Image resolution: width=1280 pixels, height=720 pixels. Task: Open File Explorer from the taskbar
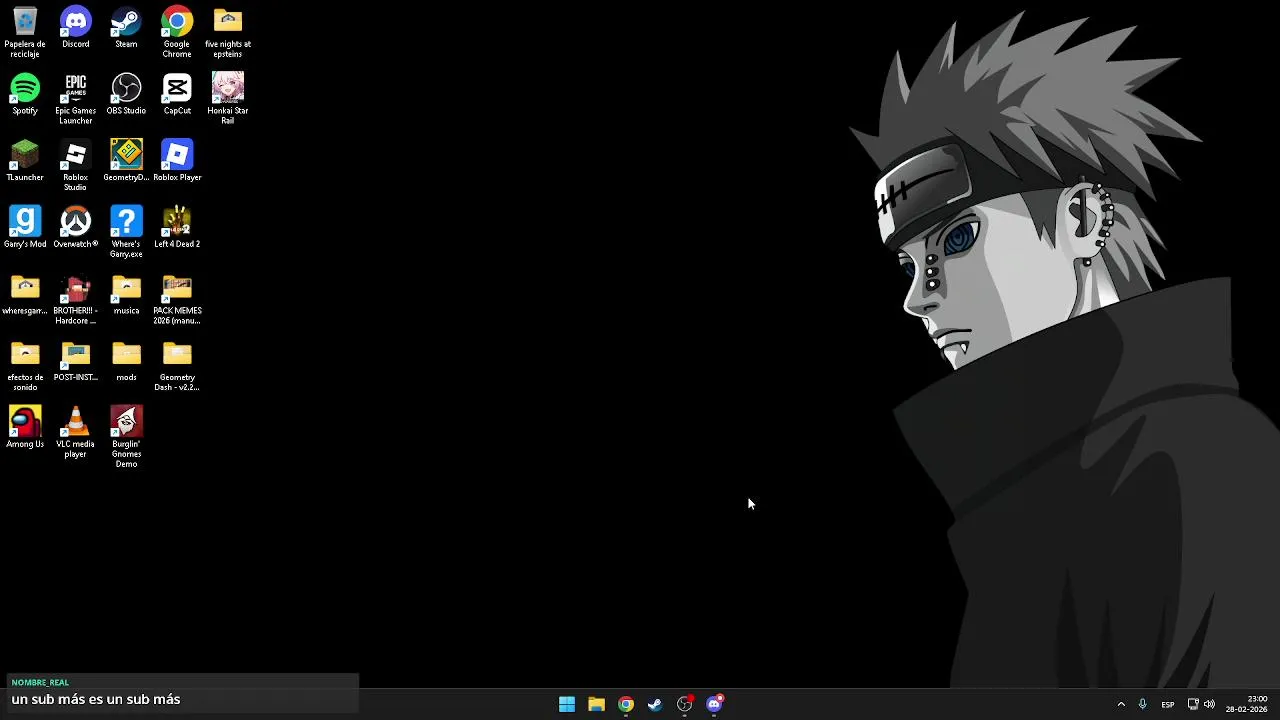pyautogui.click(x=596, y=704)
